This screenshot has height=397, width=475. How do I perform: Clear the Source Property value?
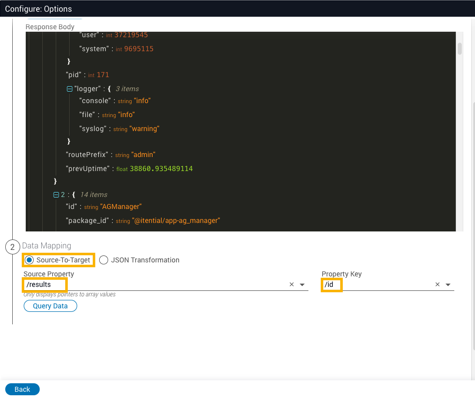[292, 284]
